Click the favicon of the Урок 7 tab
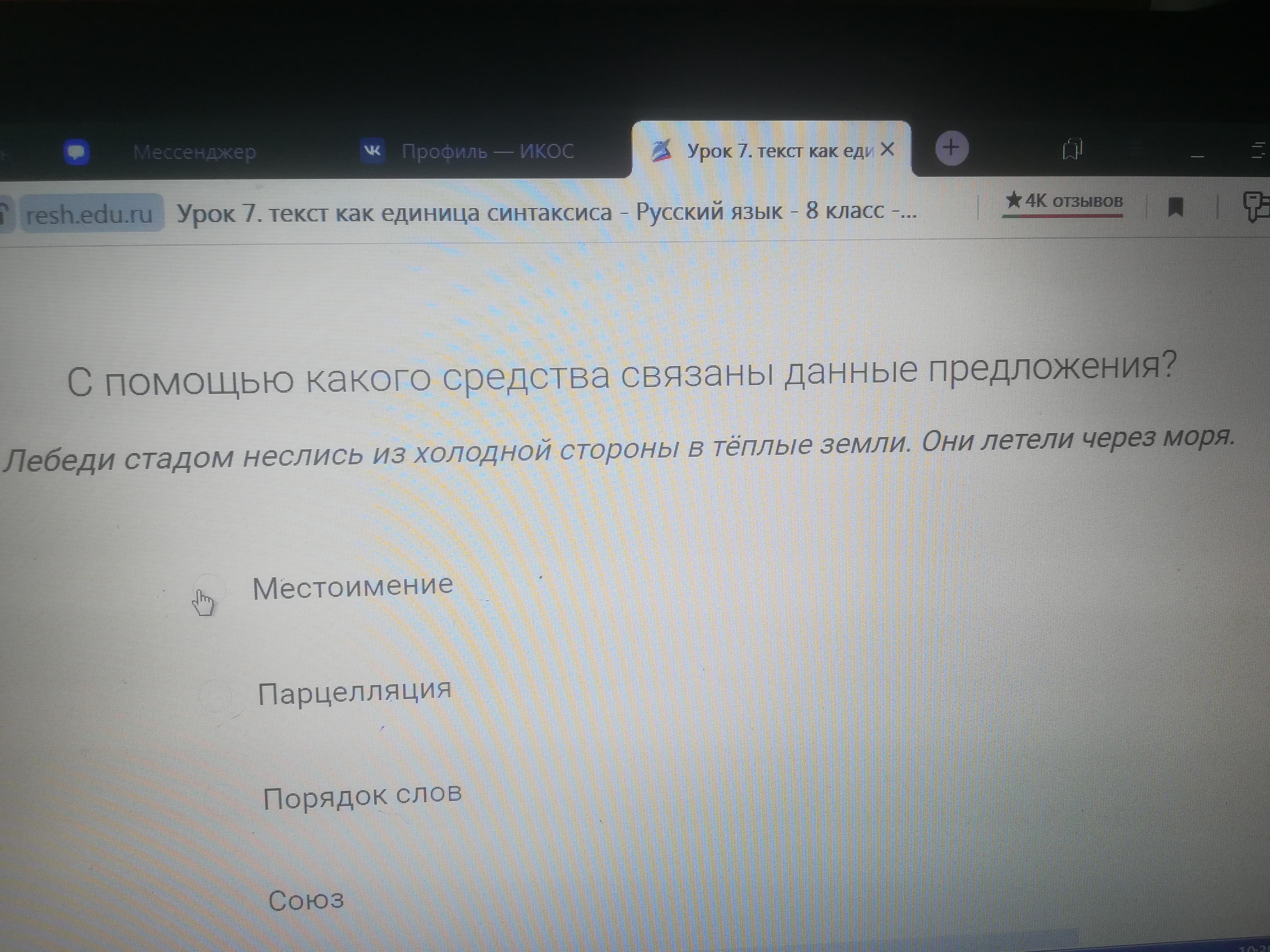The height and width of the screenshot is (952, 1270). point(662,151)
